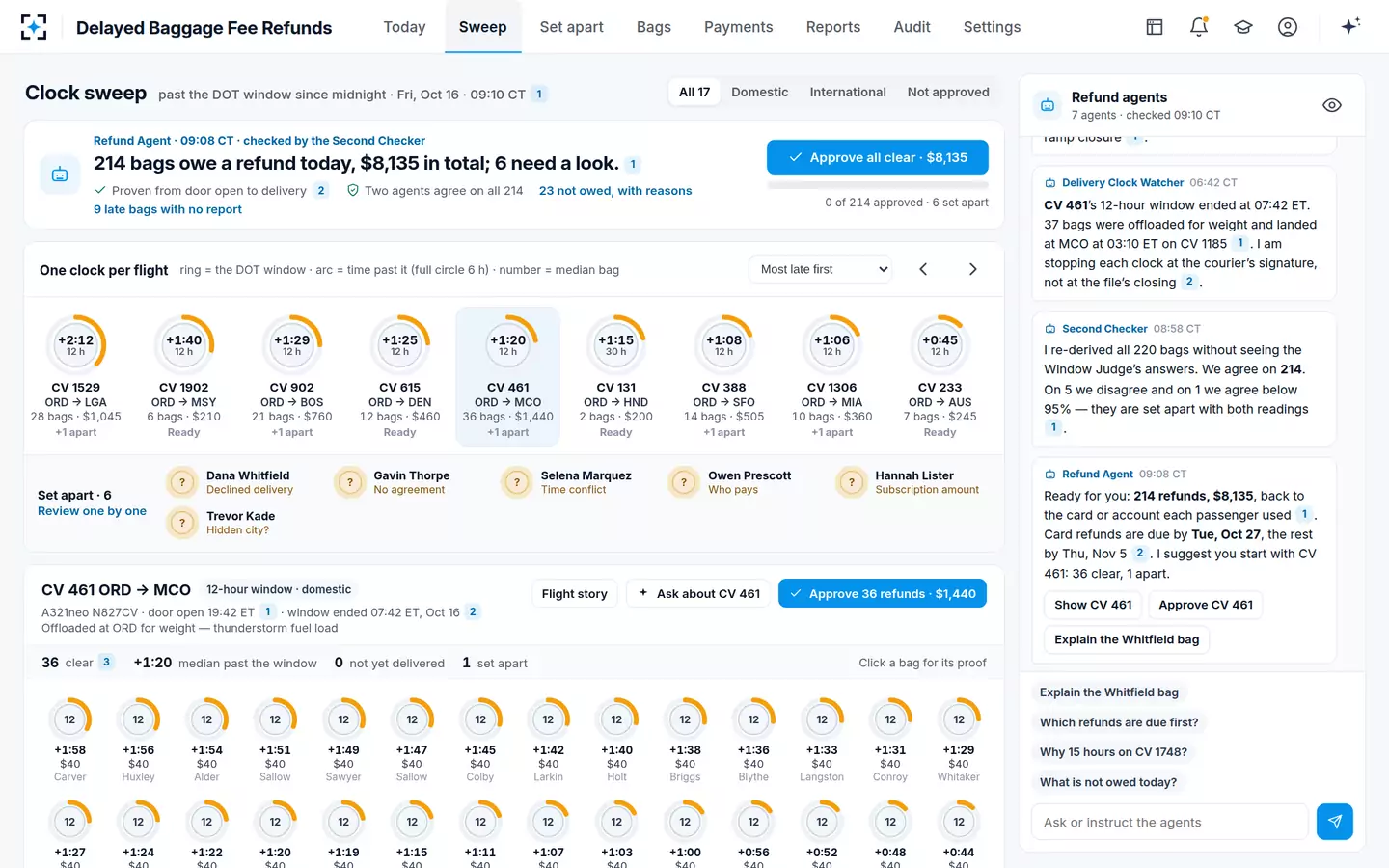Filter by International
The image size is (1389, 868).
pyautogui.click(x=848, y=93)
